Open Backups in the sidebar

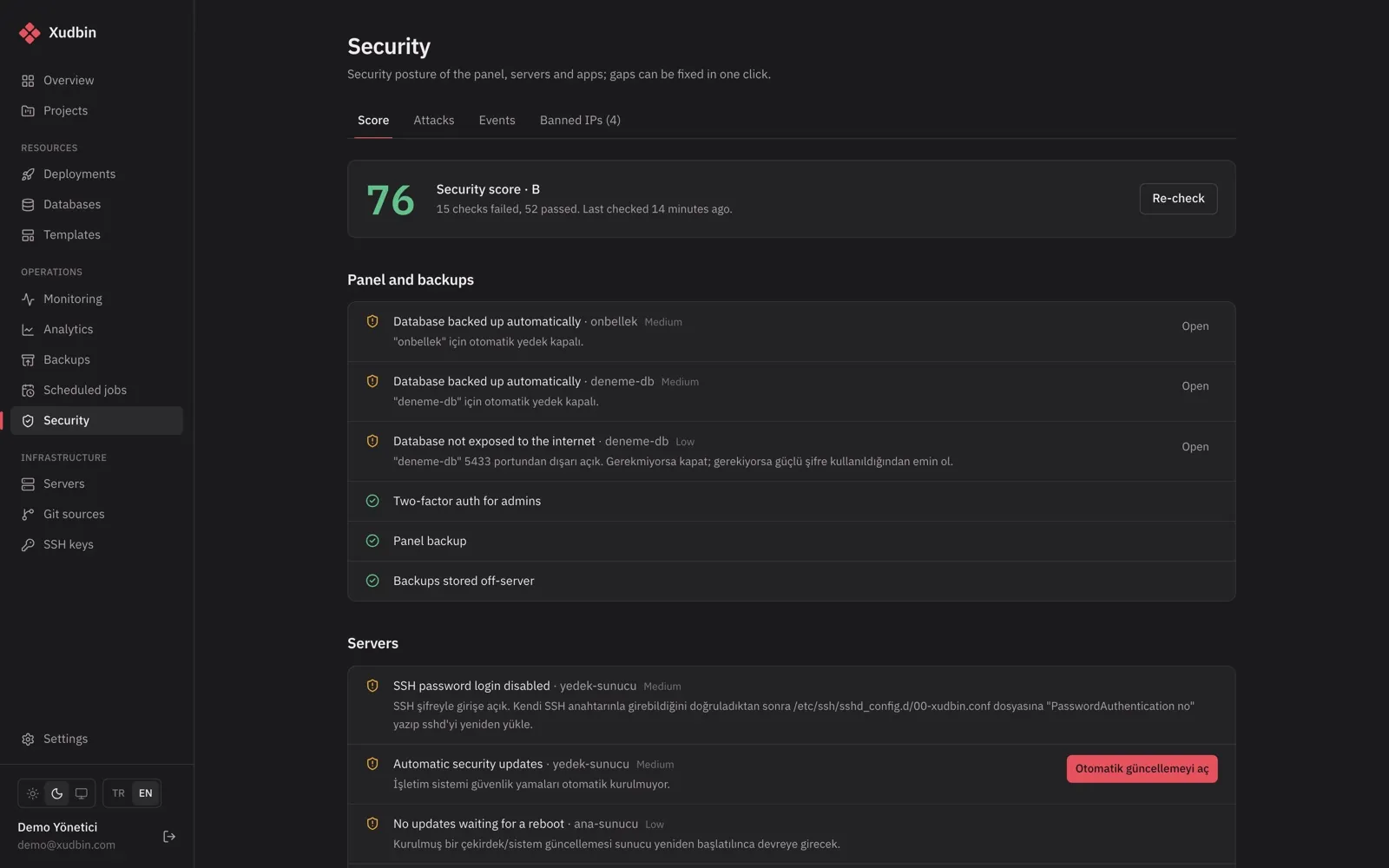(96, 360)
